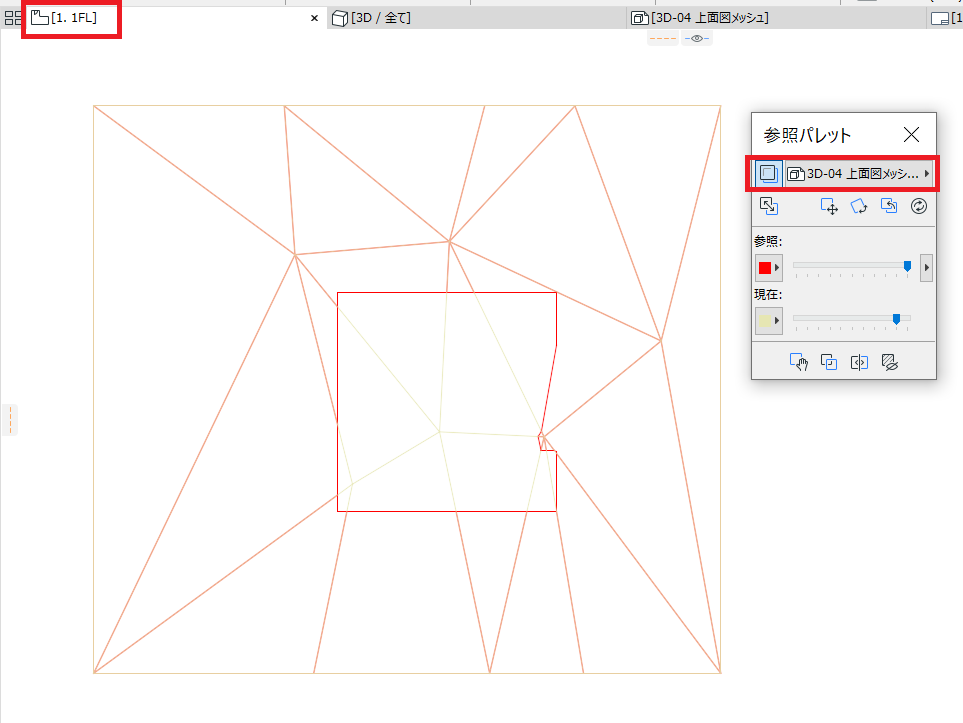The width and height of the screenshot is (963, 723).
Task: Click the orange dashed line indicator under tabs
Action: (x=663, y=39)
